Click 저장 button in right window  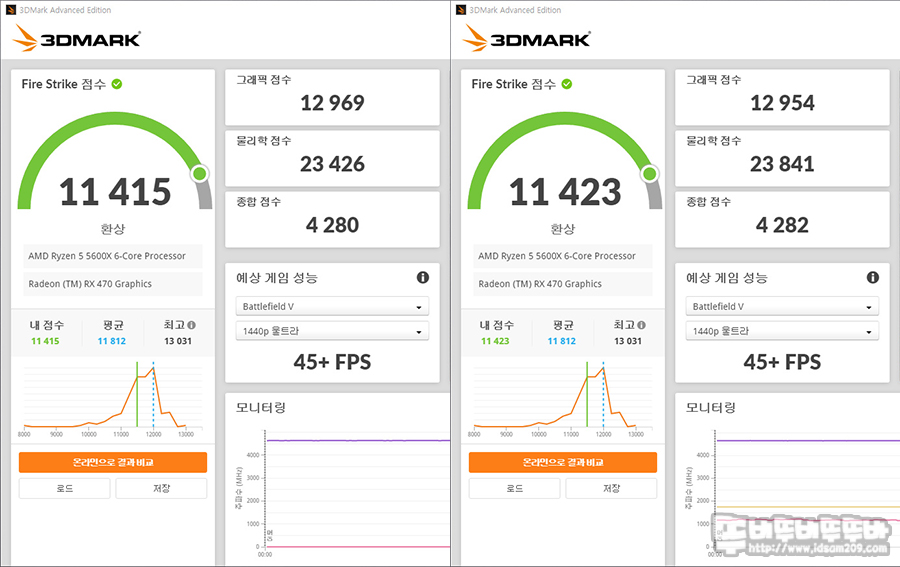pos(611,488)
